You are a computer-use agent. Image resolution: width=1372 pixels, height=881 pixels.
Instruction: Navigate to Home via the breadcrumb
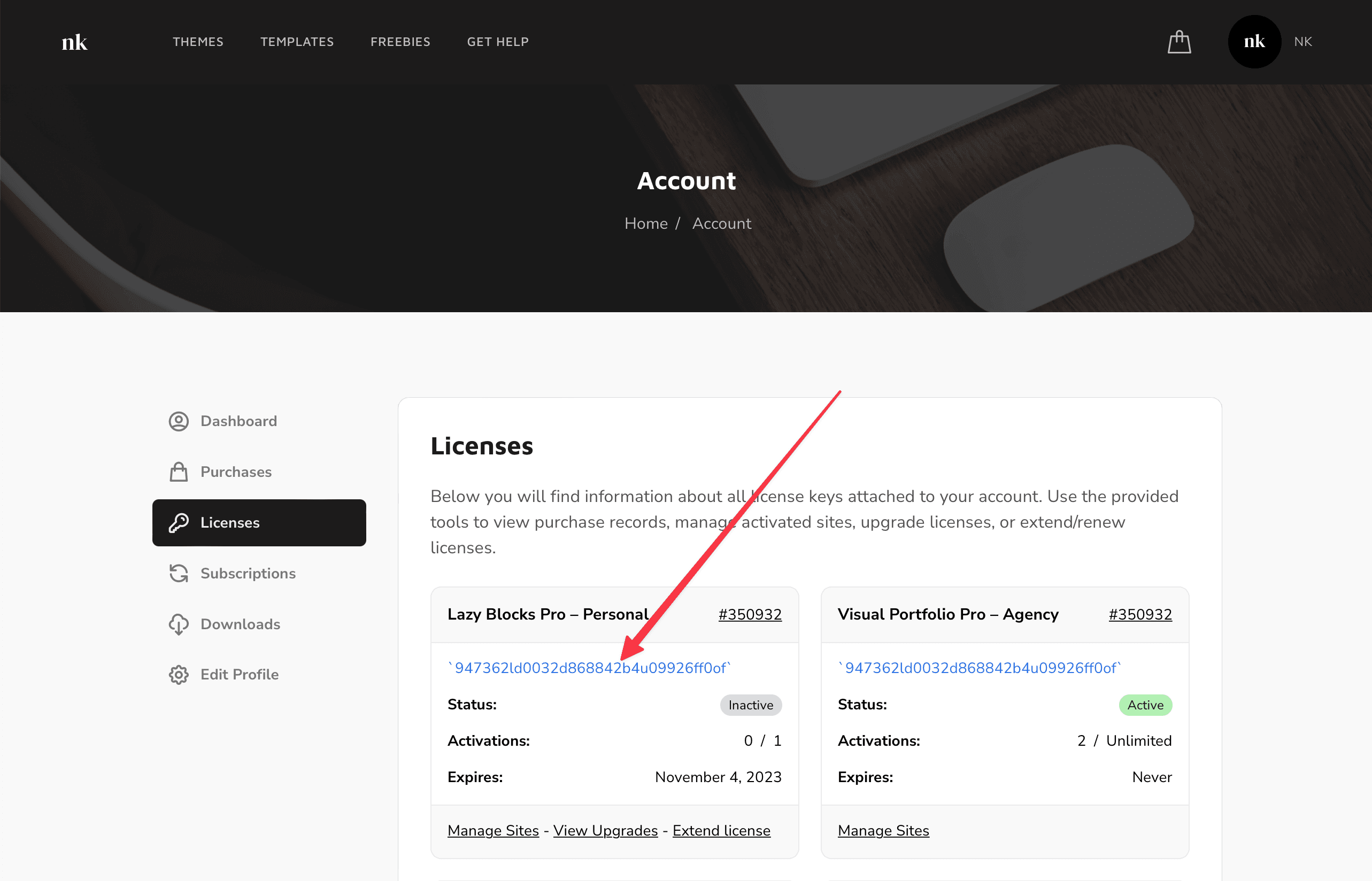click(x=646, y=223)
